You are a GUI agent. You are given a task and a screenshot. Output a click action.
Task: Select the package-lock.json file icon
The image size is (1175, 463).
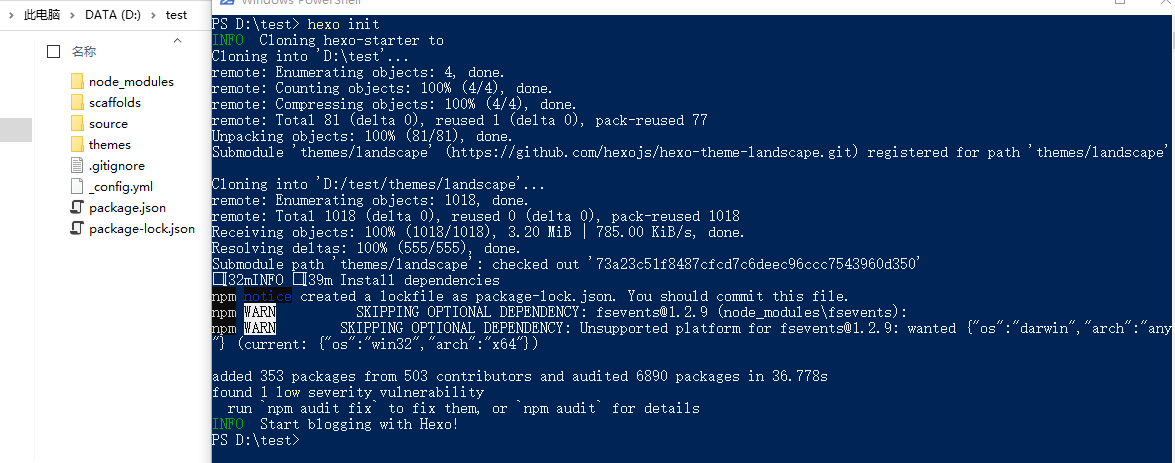click(76, 229)
